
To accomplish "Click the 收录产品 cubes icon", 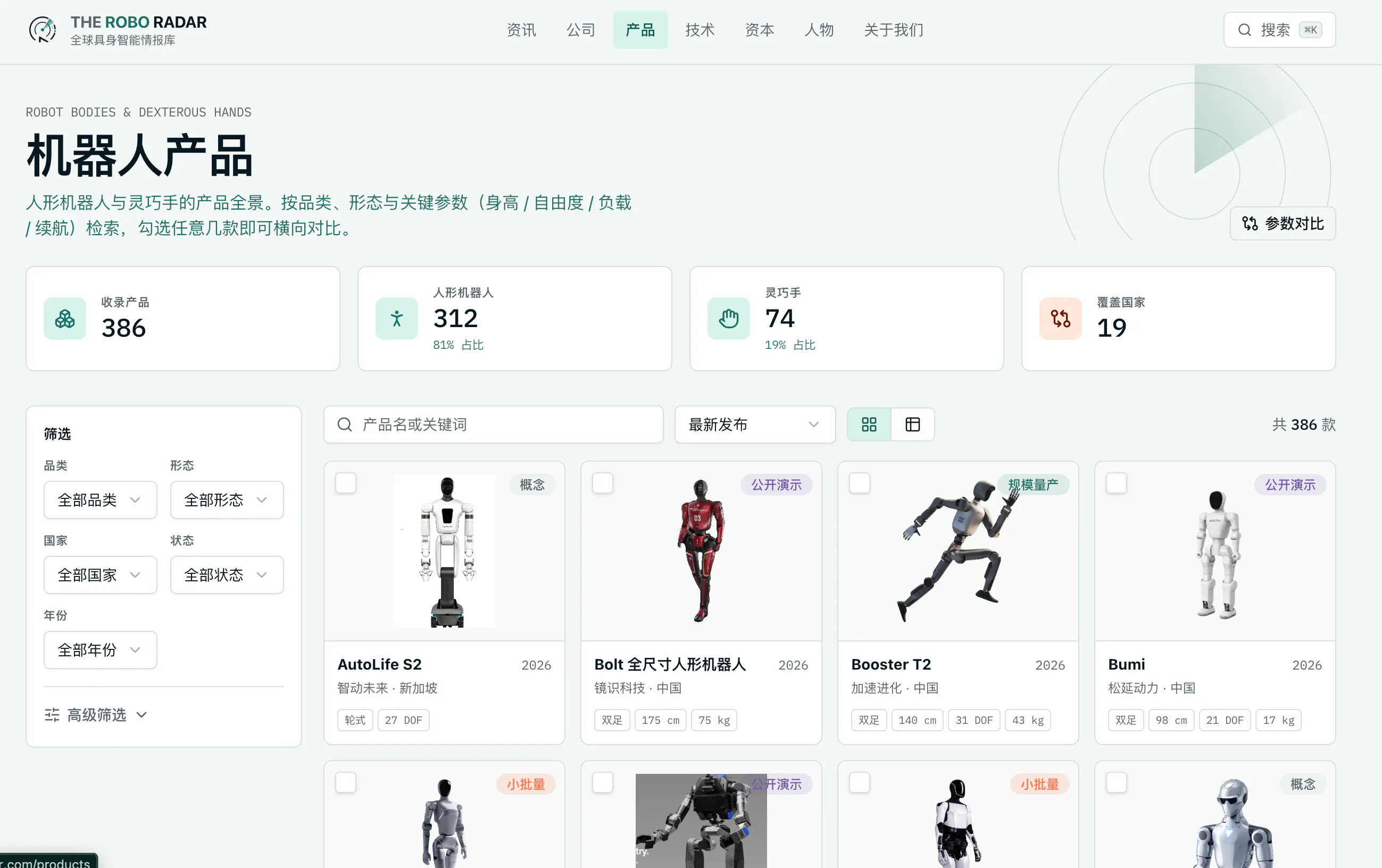I will click(x=65, y=319).
